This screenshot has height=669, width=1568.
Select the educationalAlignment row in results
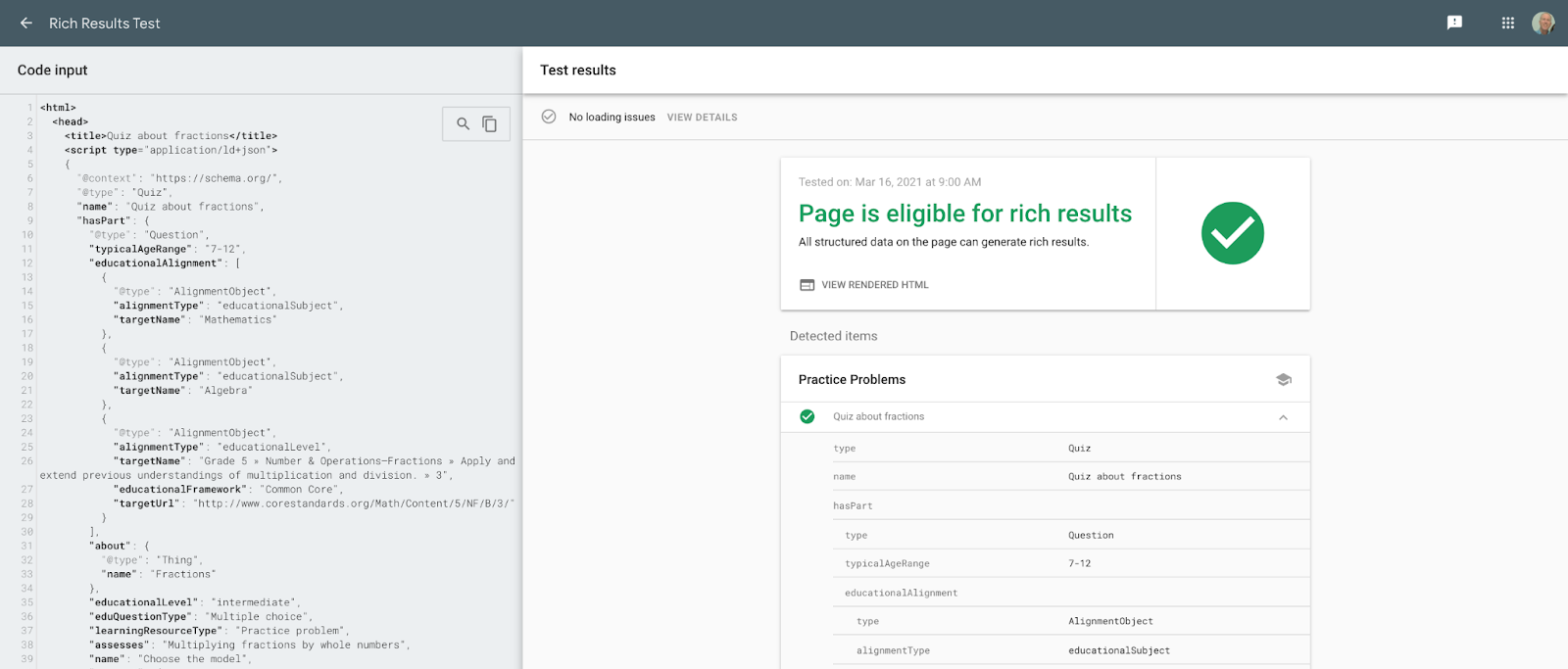point(901,594)
